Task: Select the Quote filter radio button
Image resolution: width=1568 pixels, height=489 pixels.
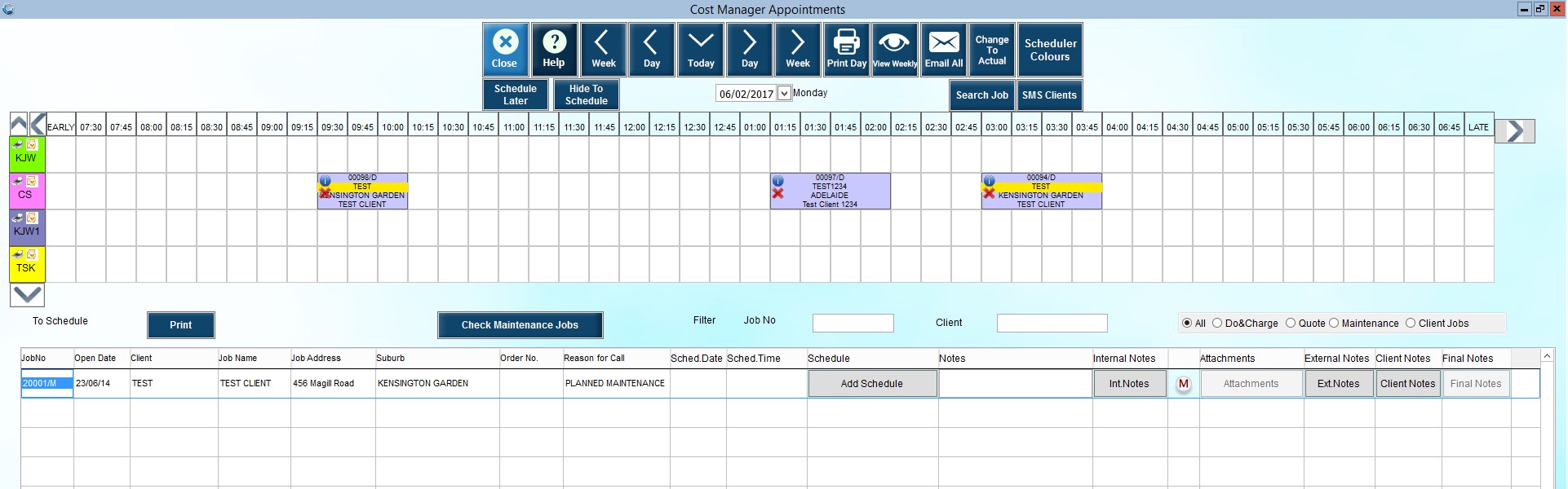Action: 1291,323
